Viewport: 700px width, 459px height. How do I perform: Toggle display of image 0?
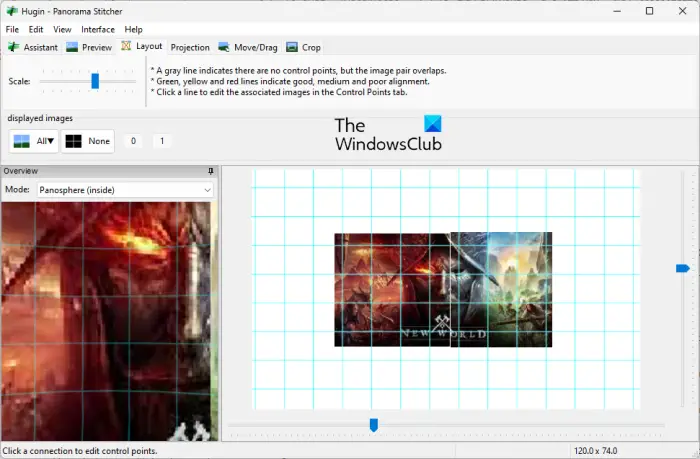coord(133,141)
